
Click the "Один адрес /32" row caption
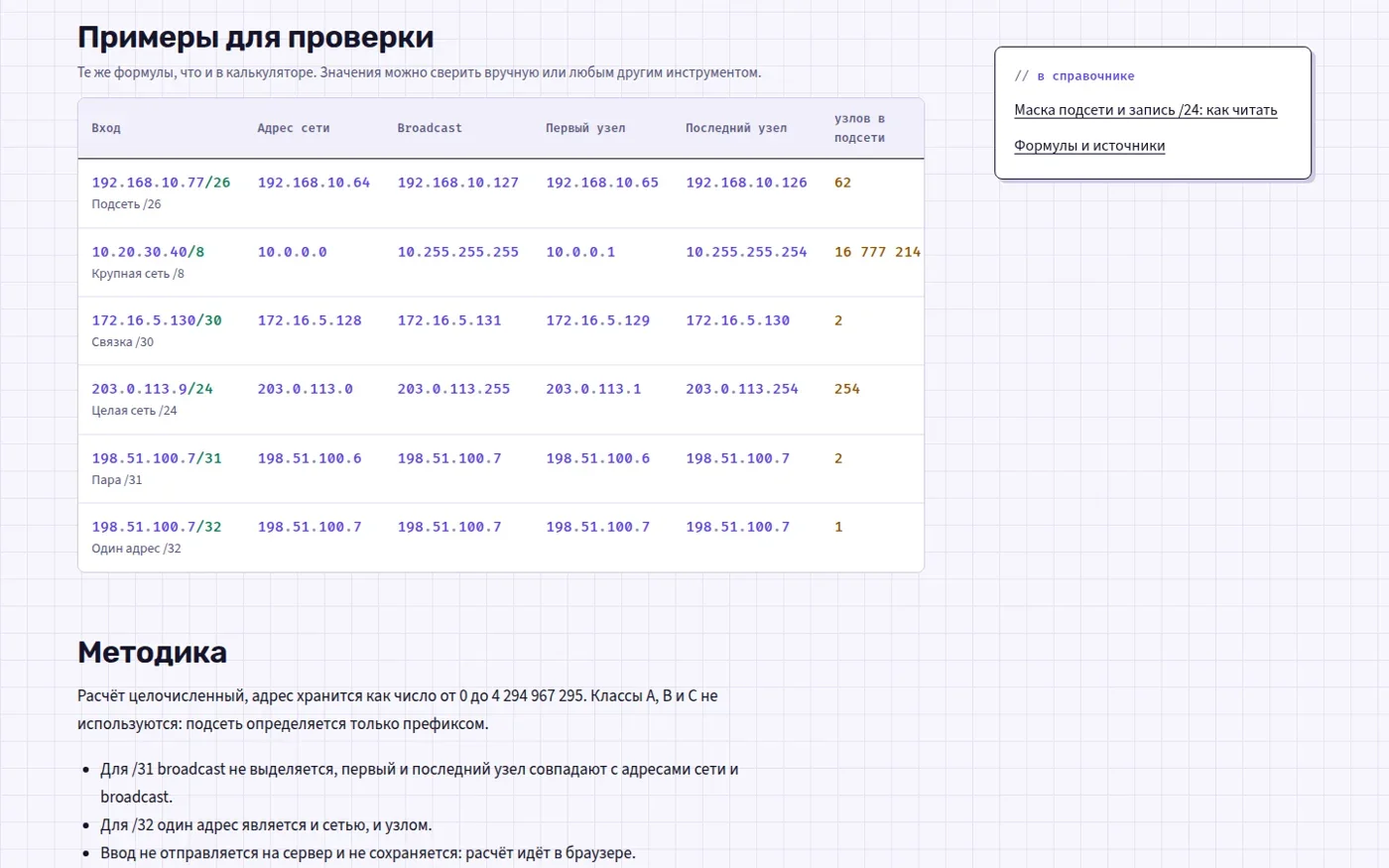(x=136, y=549)
